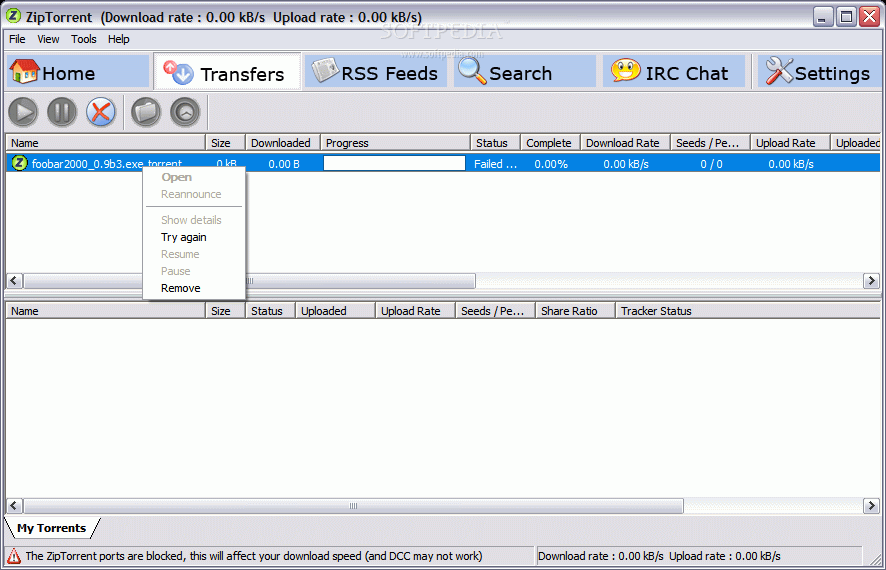Open the Tools menu
Viewport: 886px width, 570px height.
coord(84,39)
